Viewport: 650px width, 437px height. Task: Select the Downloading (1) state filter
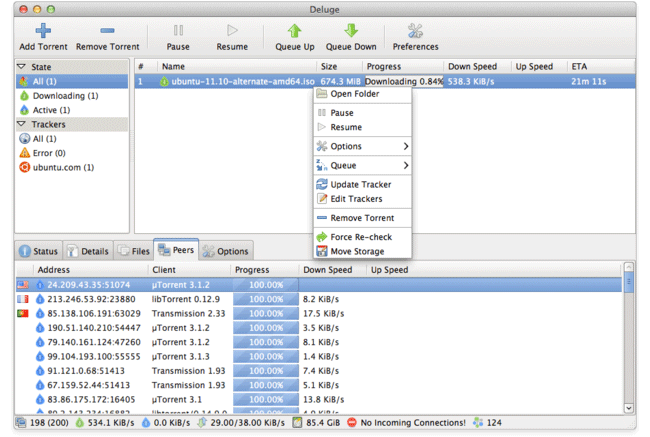click(x=72, y=96)
